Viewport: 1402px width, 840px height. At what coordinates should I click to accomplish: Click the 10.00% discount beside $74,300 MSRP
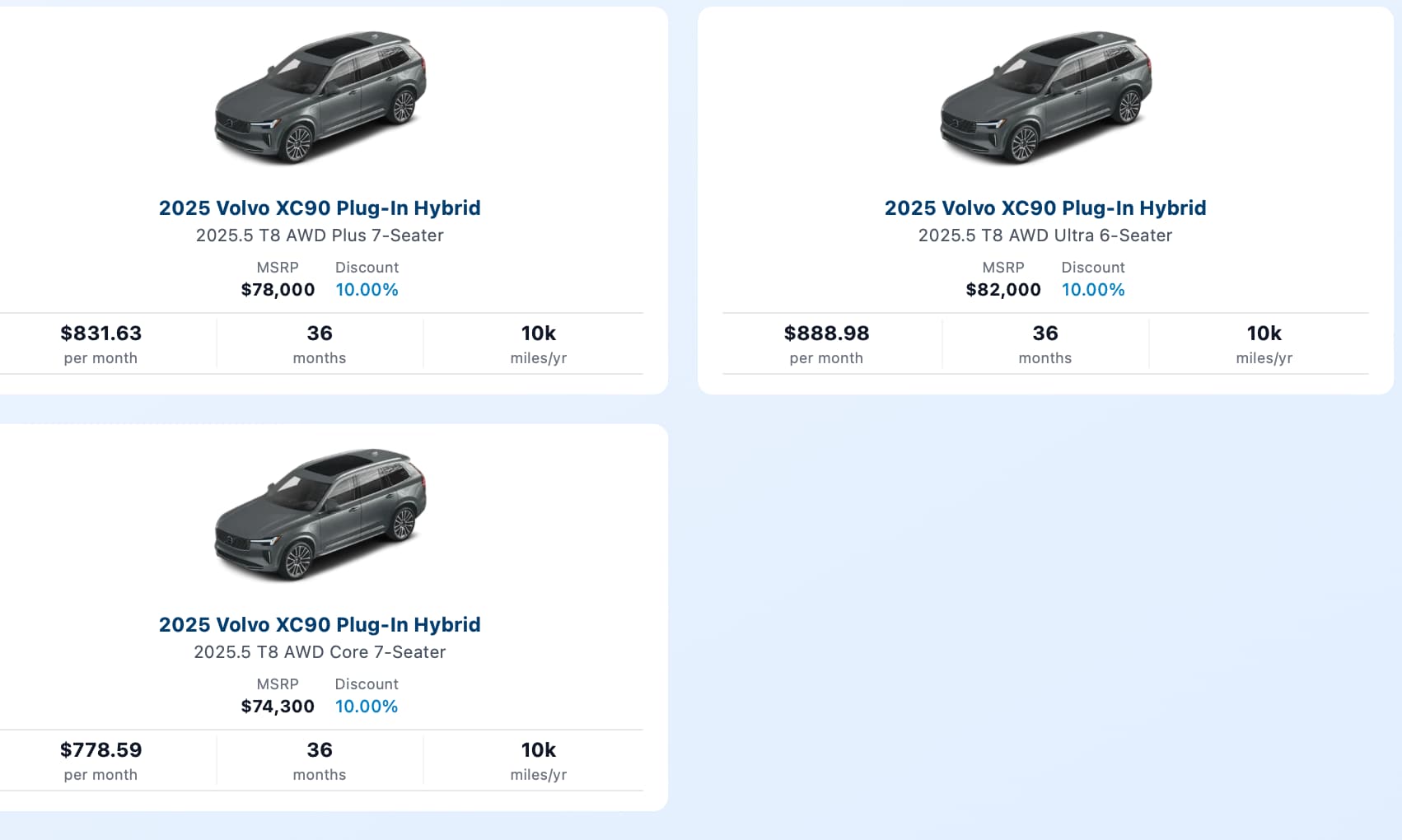pos(367,707)
